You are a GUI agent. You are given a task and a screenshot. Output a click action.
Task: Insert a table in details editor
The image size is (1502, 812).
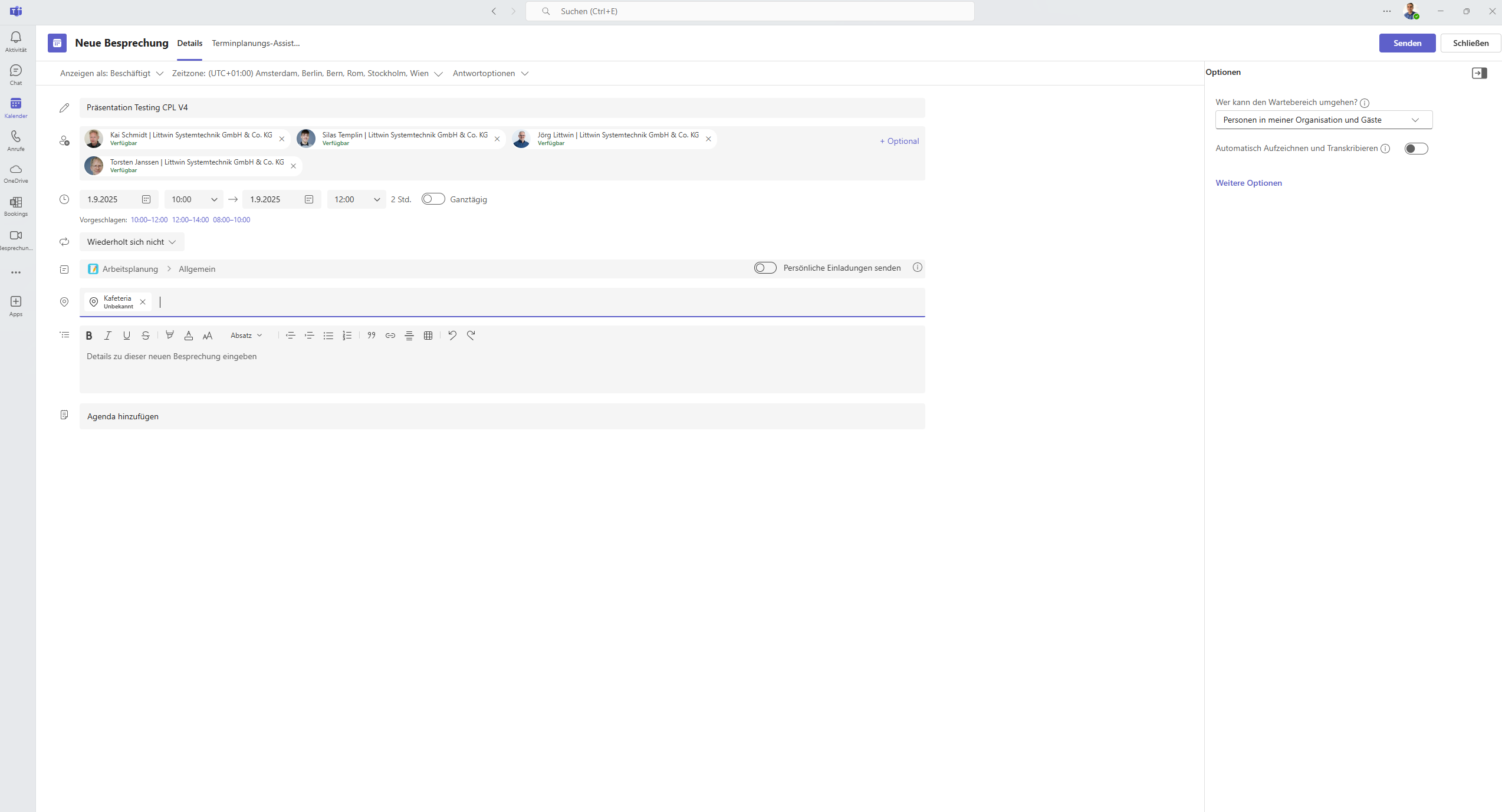point(428,336)
